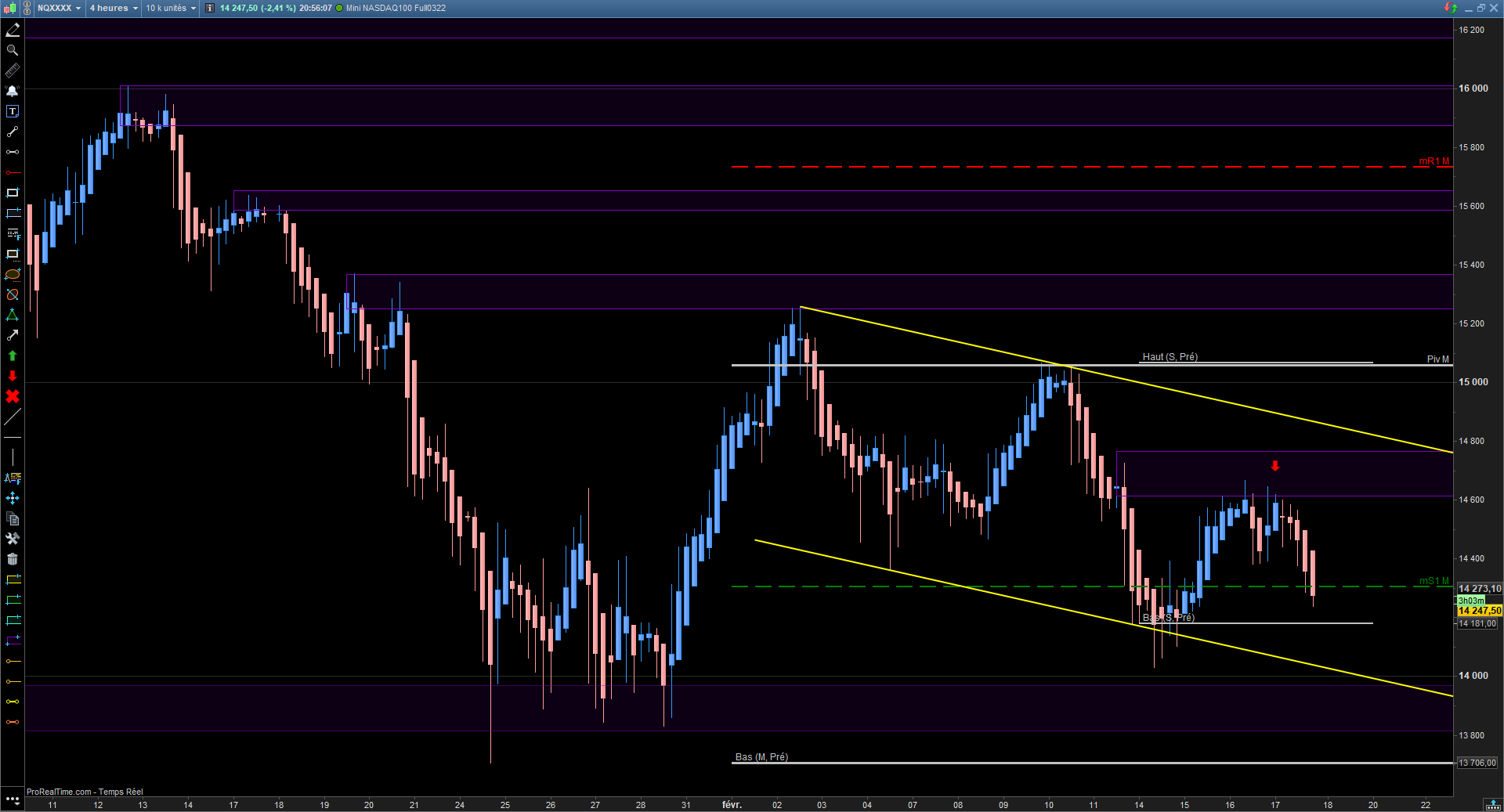Click the 14 181,00 price axis tag
Viewport: 1504px width, 812px height.
point(1477,624)
